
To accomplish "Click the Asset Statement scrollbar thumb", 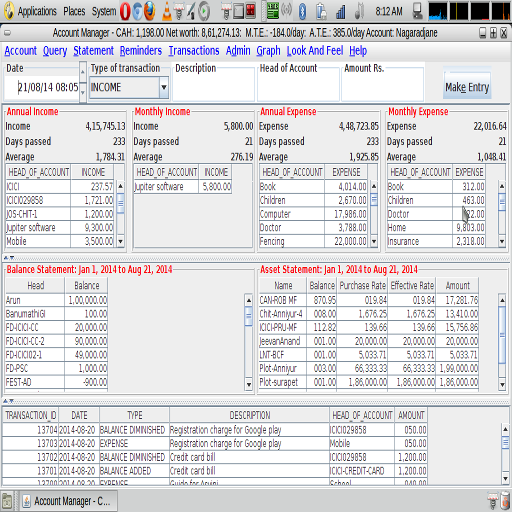I will [502, 335].
